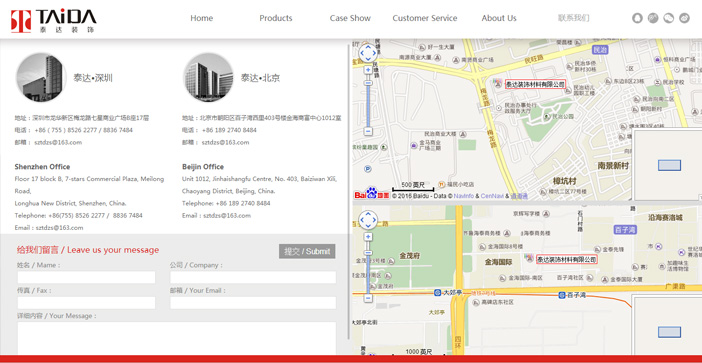Focus the 传真 / Fax input field
702x363 pixels.
click(x=86, y=303)
